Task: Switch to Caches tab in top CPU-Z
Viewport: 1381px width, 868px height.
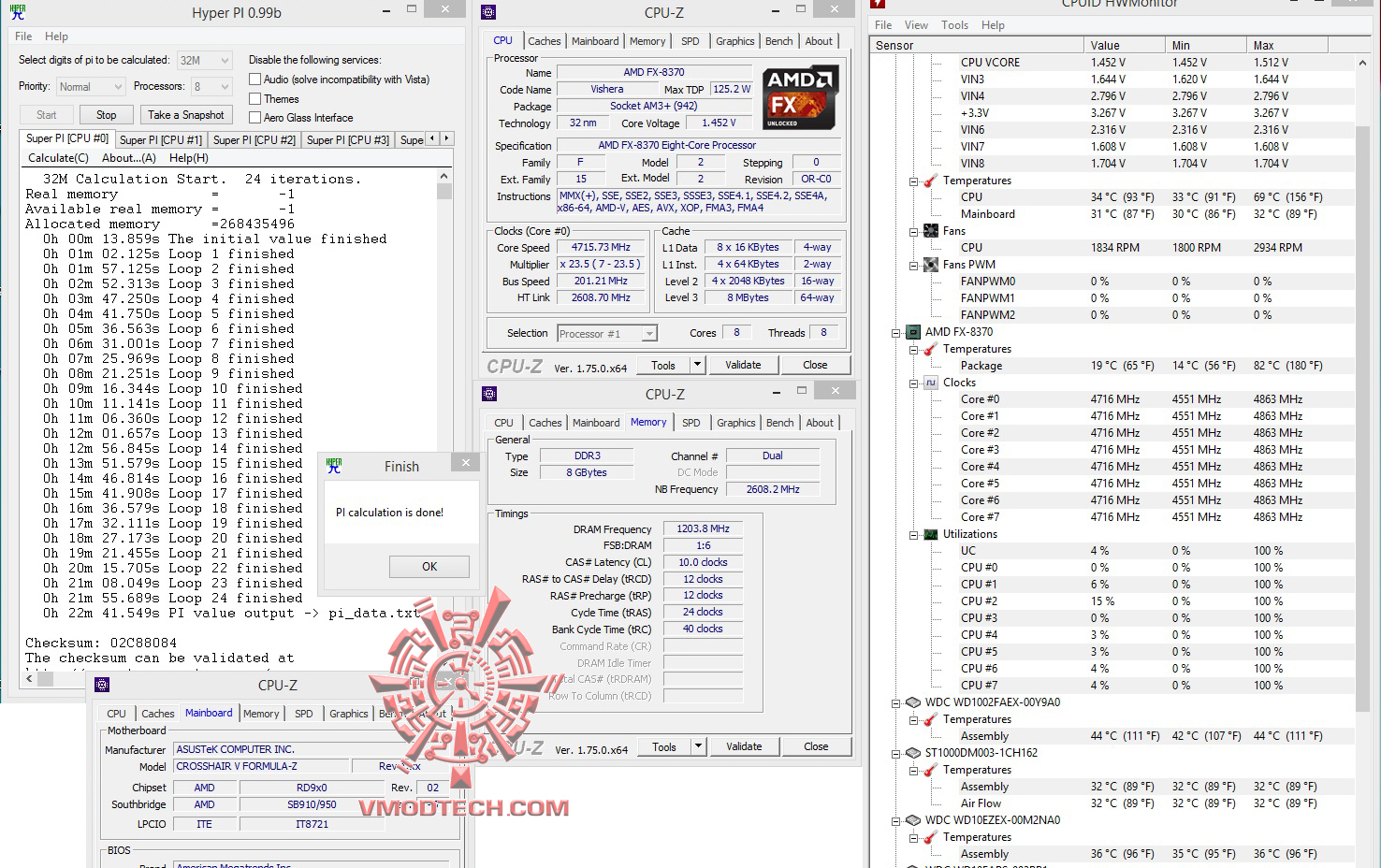Action: pyautogui.click(x=544, y=41)
